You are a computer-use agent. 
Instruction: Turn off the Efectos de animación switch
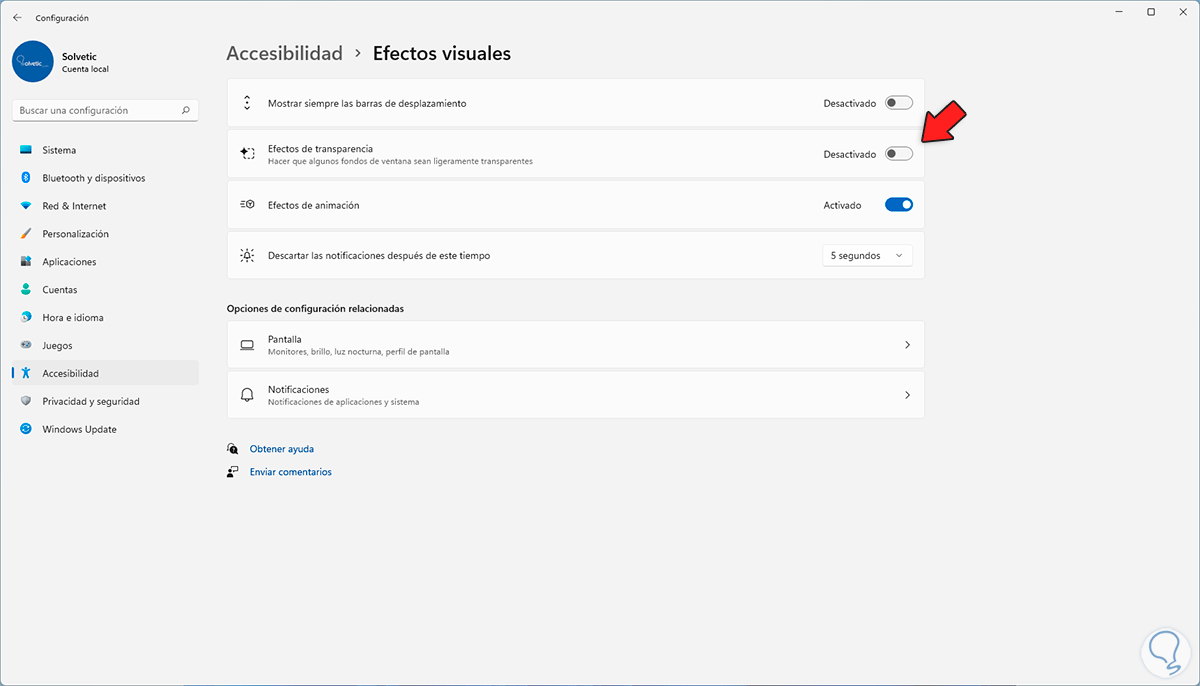click(898, 205)
